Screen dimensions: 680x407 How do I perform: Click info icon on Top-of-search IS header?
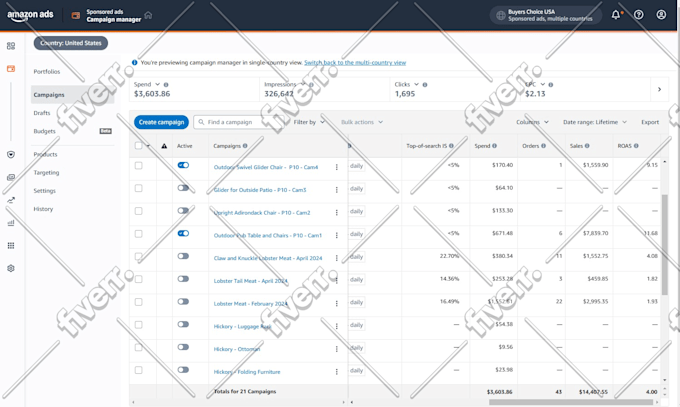coord(451,146)
